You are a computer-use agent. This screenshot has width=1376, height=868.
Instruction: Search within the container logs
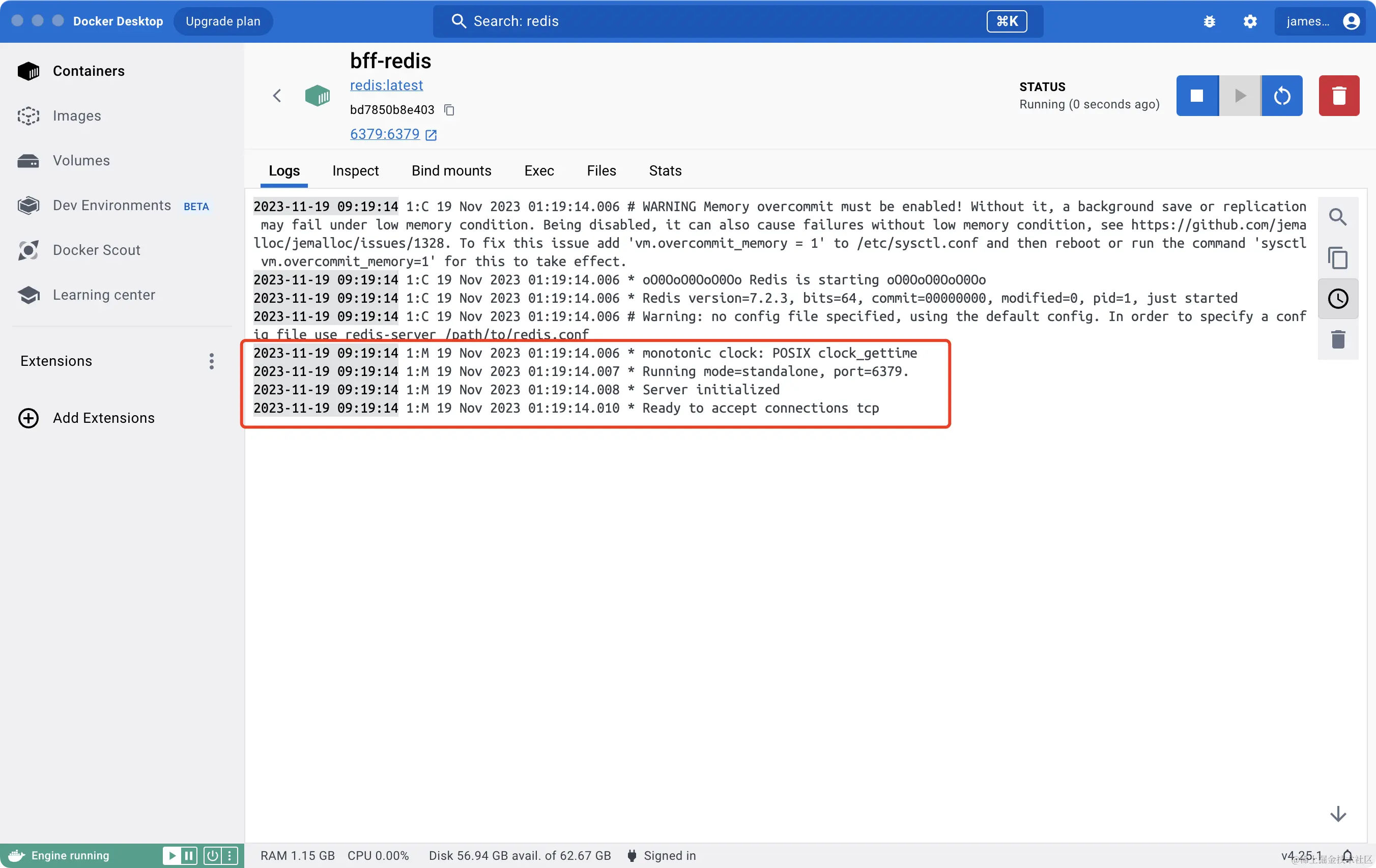click(x=1338, y=217)
